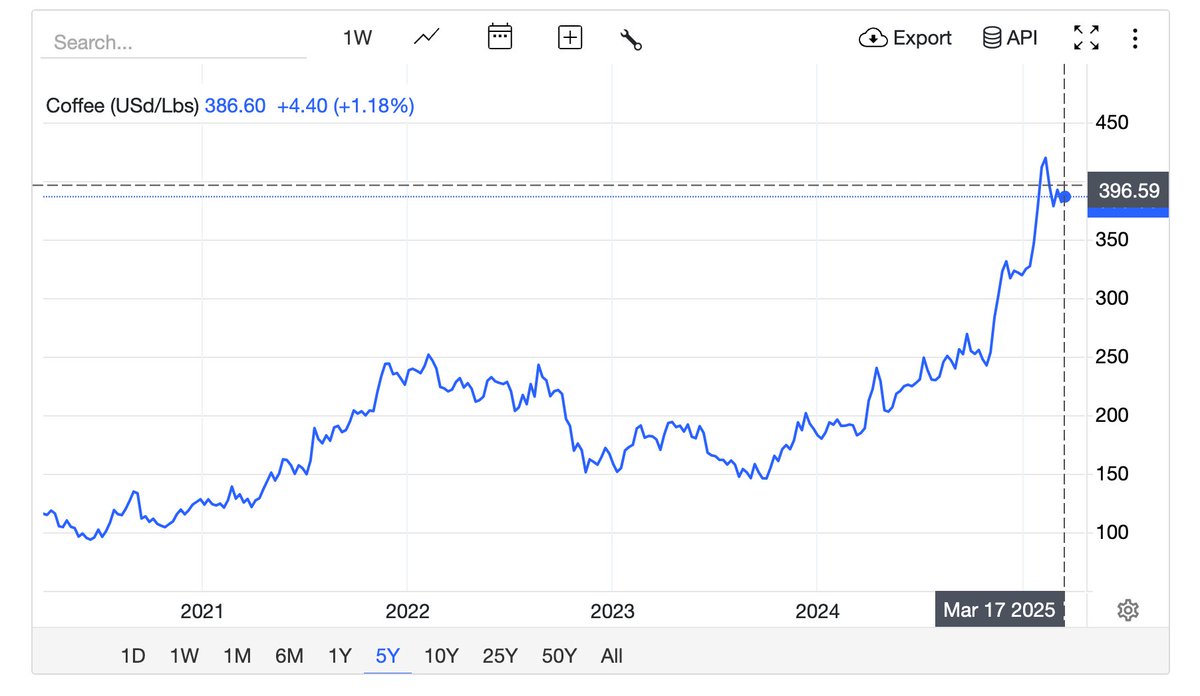Switch to the All time range
The width and height of the screenshot is (1200, 696).
point(611,656)
